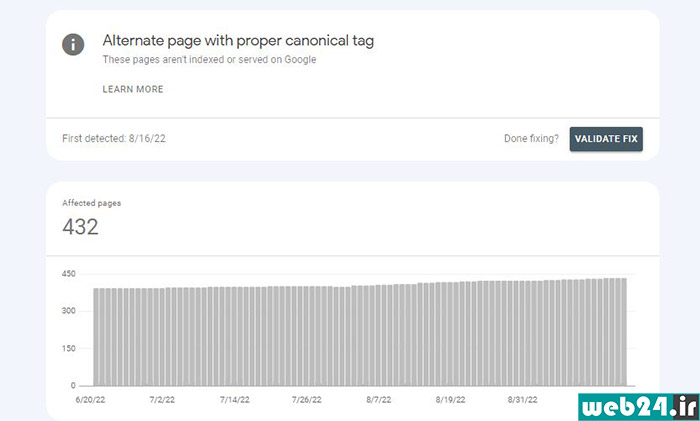This screenshot has width=700, height=421.
Task: Open the LEARN MORE link
Action: coord(133,89)
